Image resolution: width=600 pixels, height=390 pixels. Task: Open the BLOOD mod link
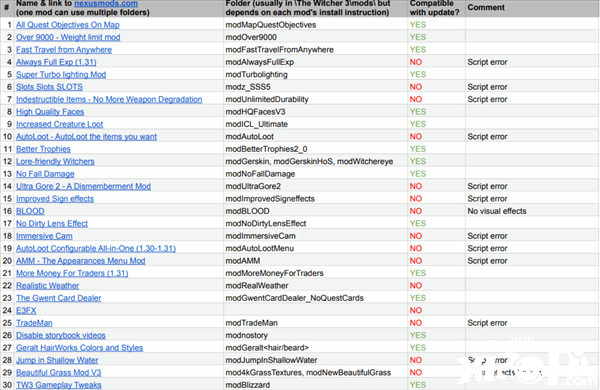click(x=30, y=211)
